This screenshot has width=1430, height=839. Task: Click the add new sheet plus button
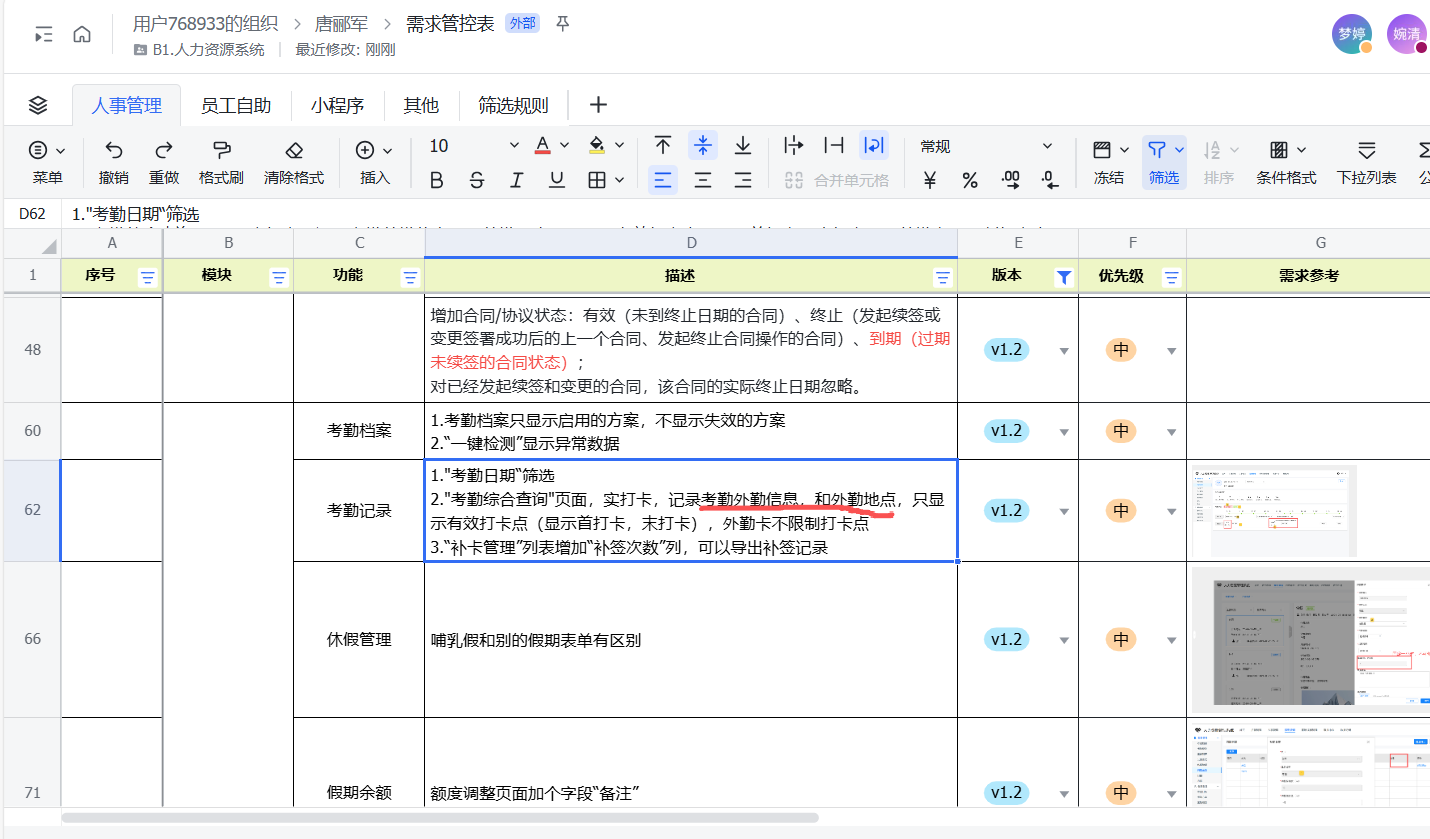(x=598, y=105)
